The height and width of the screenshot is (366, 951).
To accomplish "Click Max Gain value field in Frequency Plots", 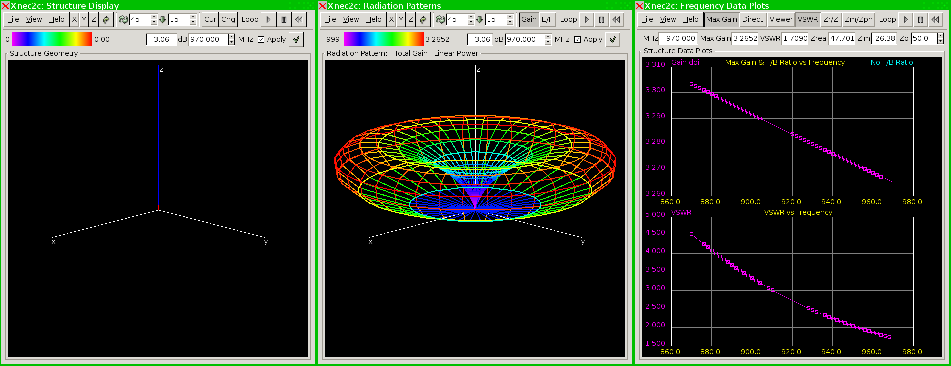I will click(745, 38).
